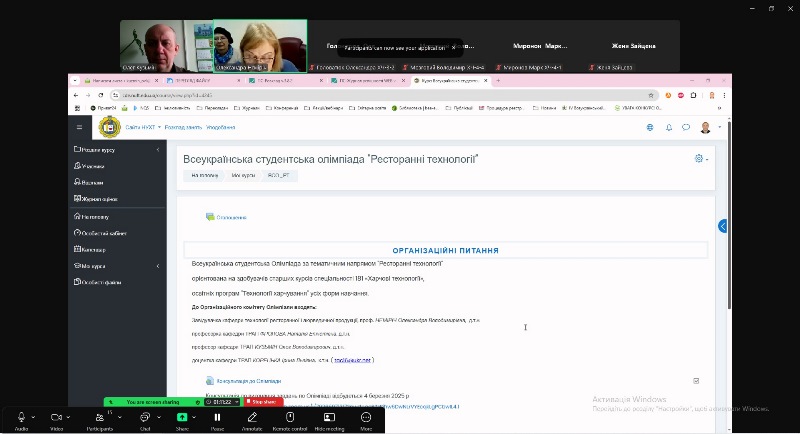Switch to the second browser tab
This screenshot has height=434, width=800.
click(204, 81)
